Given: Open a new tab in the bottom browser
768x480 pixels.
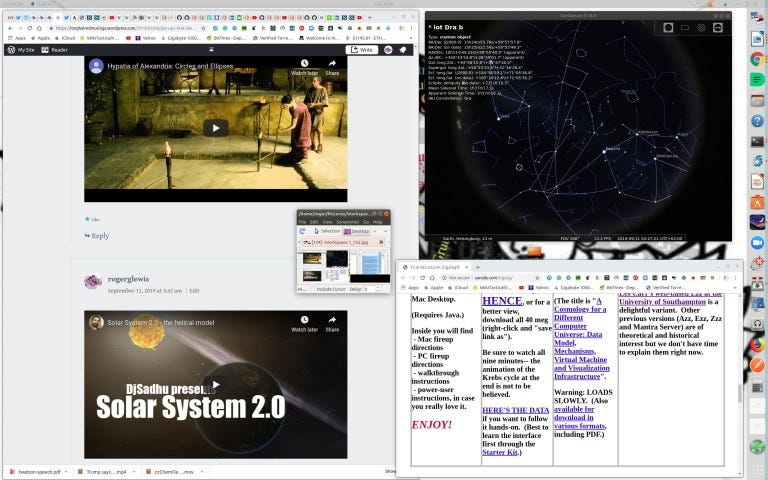Looking at the screenshot, I should click(478, 267).
